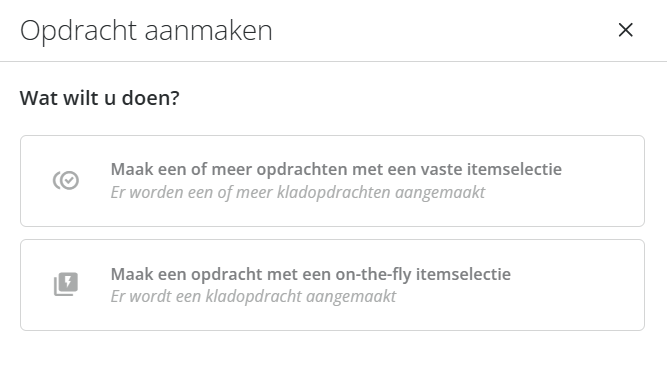This screenshot has height=366, width=667.
Task: Click the vaste itemselectie checkmark icon
Action: [66, 180]
